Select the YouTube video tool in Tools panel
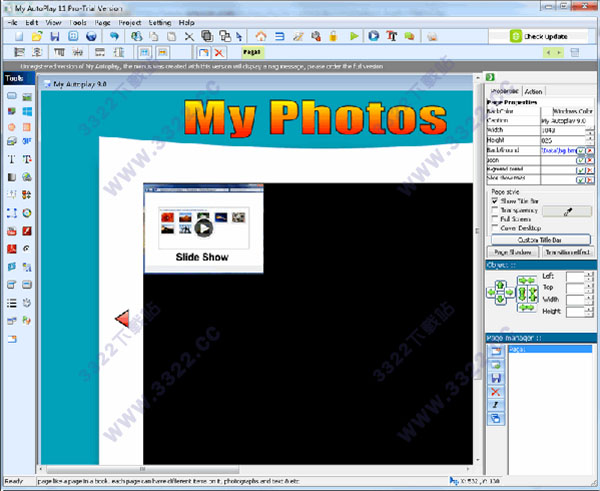 (12, 231)
